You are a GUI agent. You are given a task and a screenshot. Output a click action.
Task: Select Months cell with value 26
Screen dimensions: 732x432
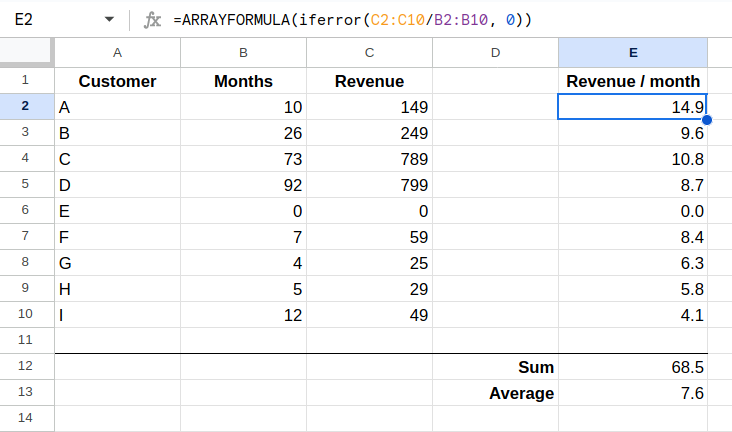coord(244,133)
